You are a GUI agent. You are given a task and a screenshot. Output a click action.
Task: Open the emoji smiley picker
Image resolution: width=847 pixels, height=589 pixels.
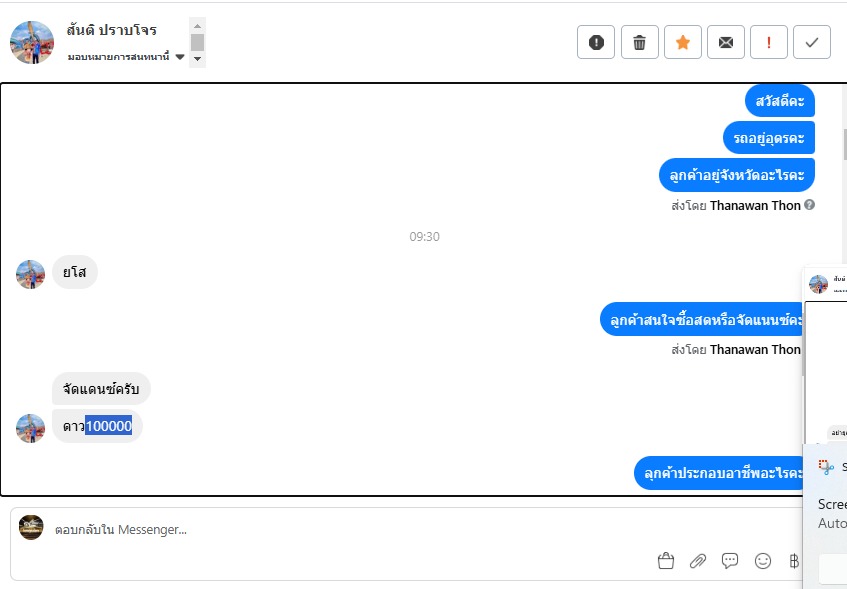pos(763,561)
